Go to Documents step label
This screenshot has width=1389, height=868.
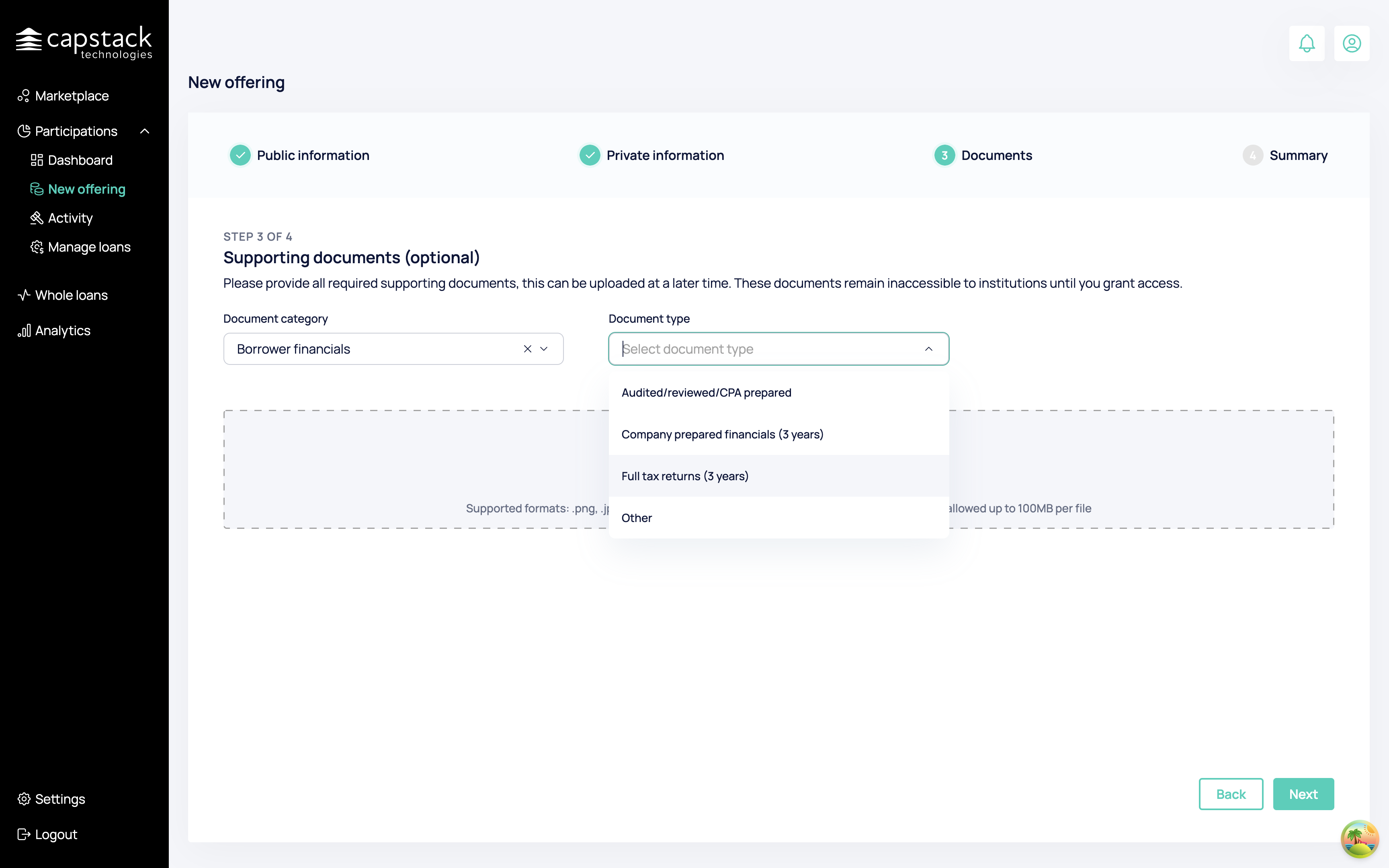[x=996, y=155]
